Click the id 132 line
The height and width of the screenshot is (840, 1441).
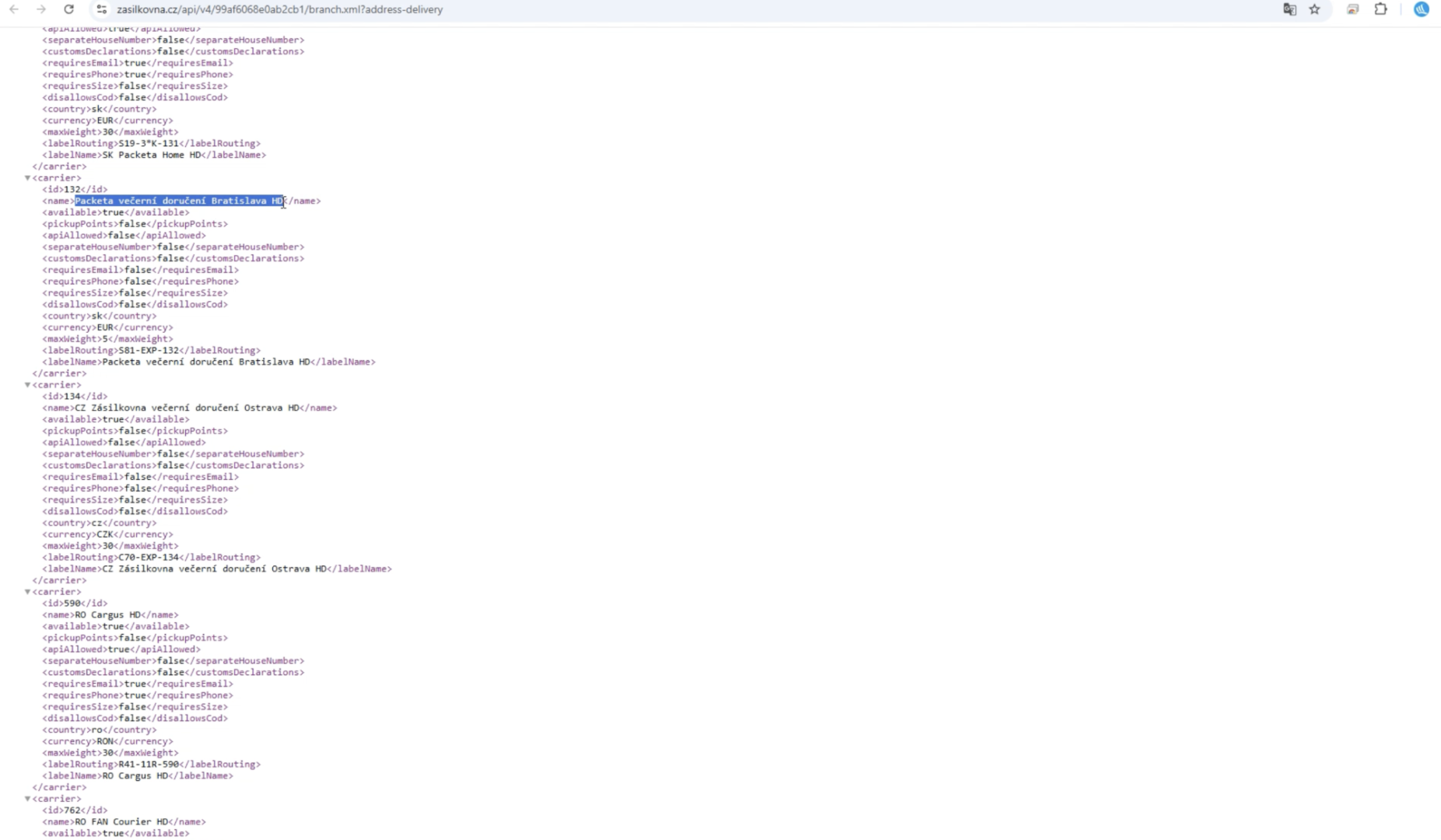pyautogui.click(x=75, y=189)
